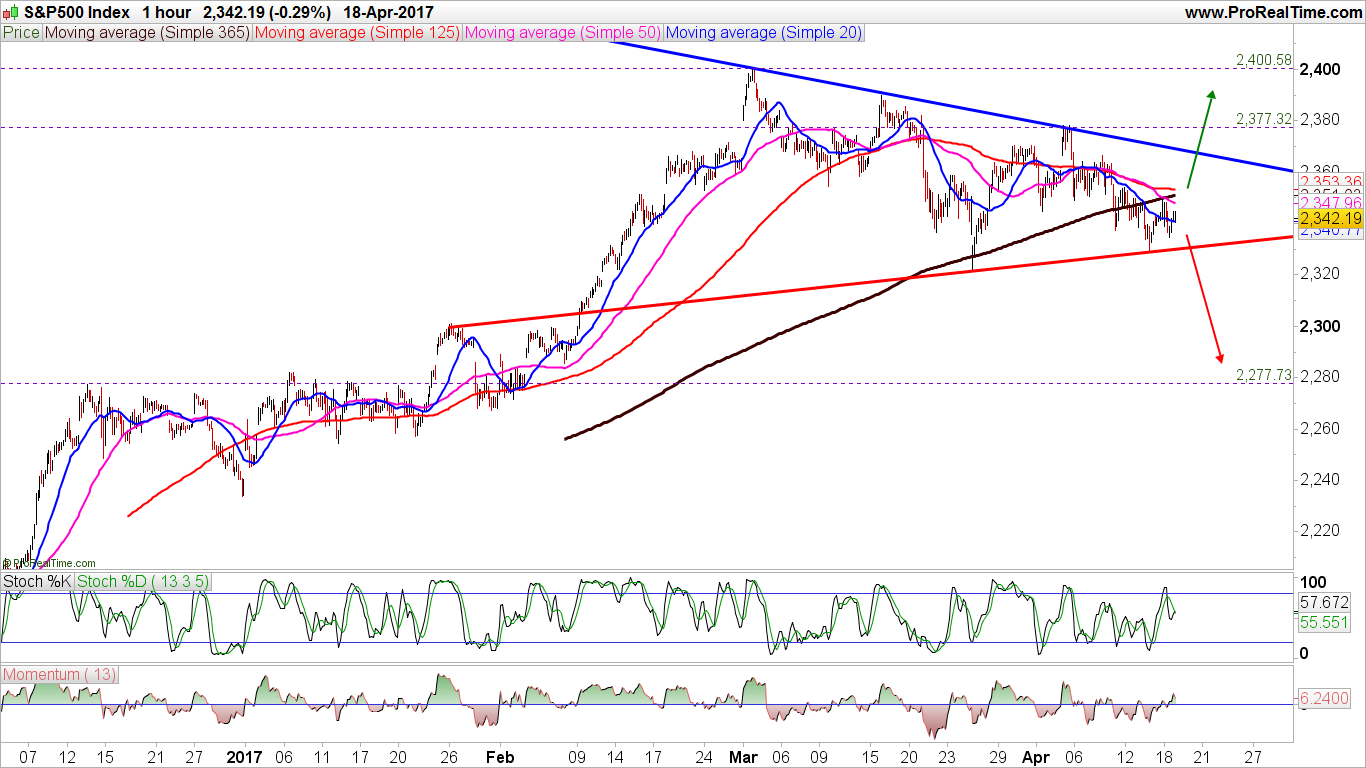This screenshot has width=1366, height=768.
Task: Open the www.ProRealTime.com link
Action: coord(1272,12)
